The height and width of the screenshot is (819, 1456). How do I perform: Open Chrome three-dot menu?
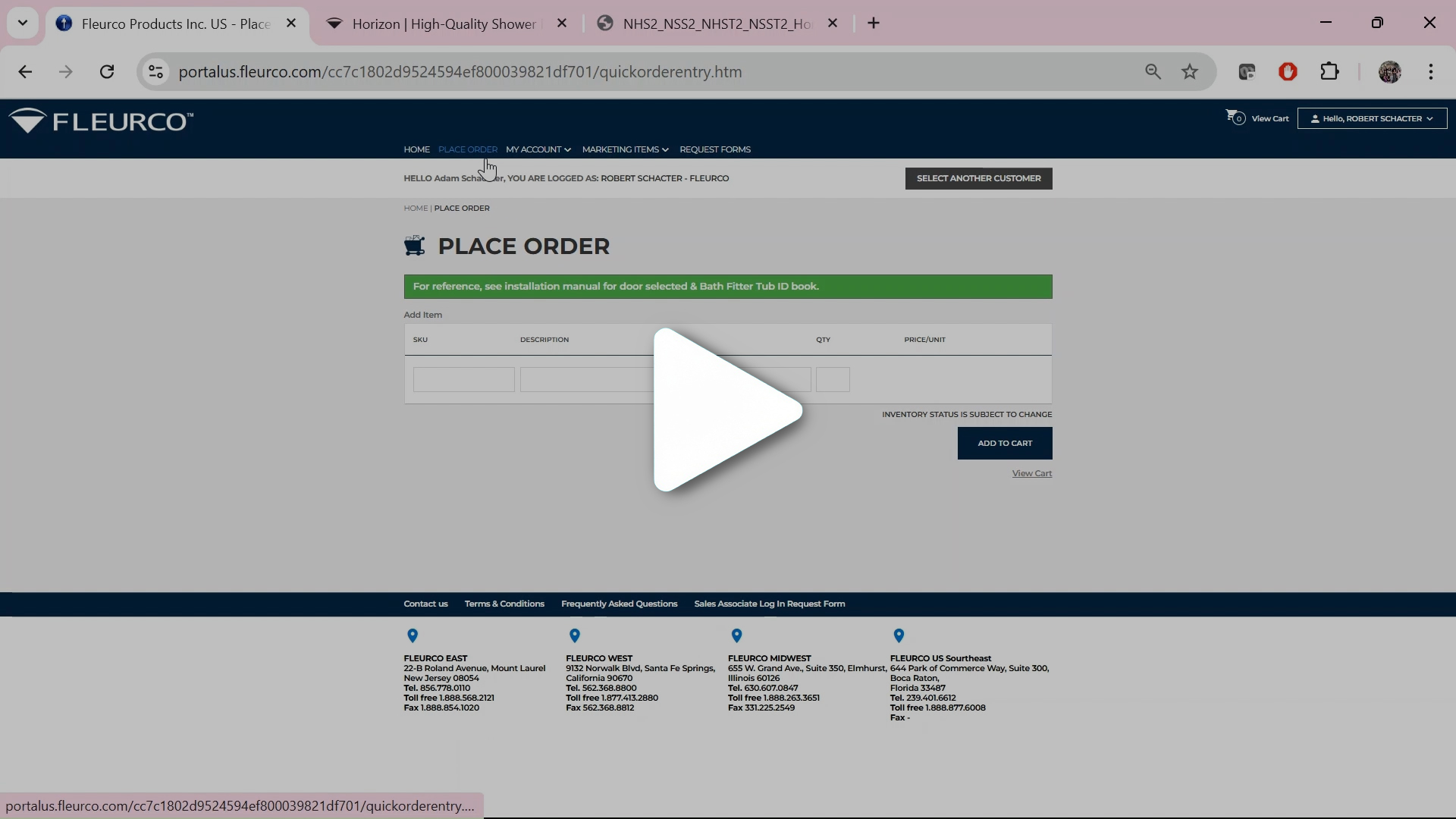(x=1431, y=72)
